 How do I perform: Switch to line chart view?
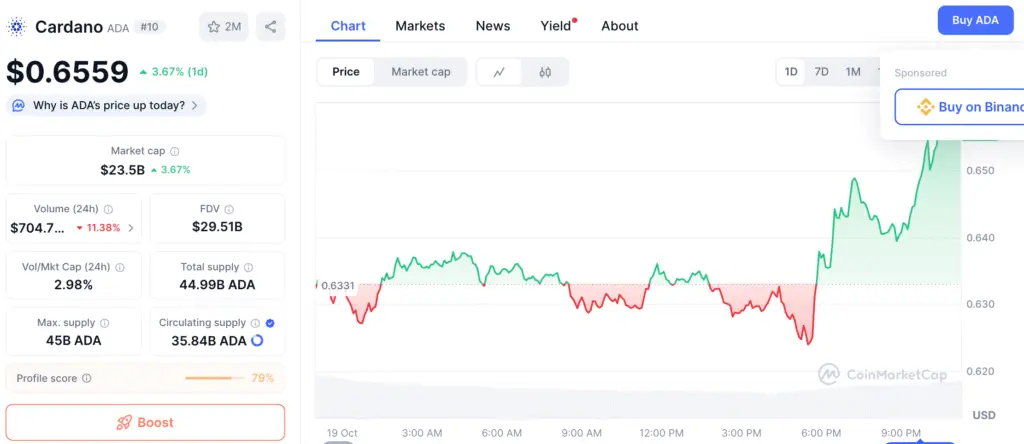499,72
